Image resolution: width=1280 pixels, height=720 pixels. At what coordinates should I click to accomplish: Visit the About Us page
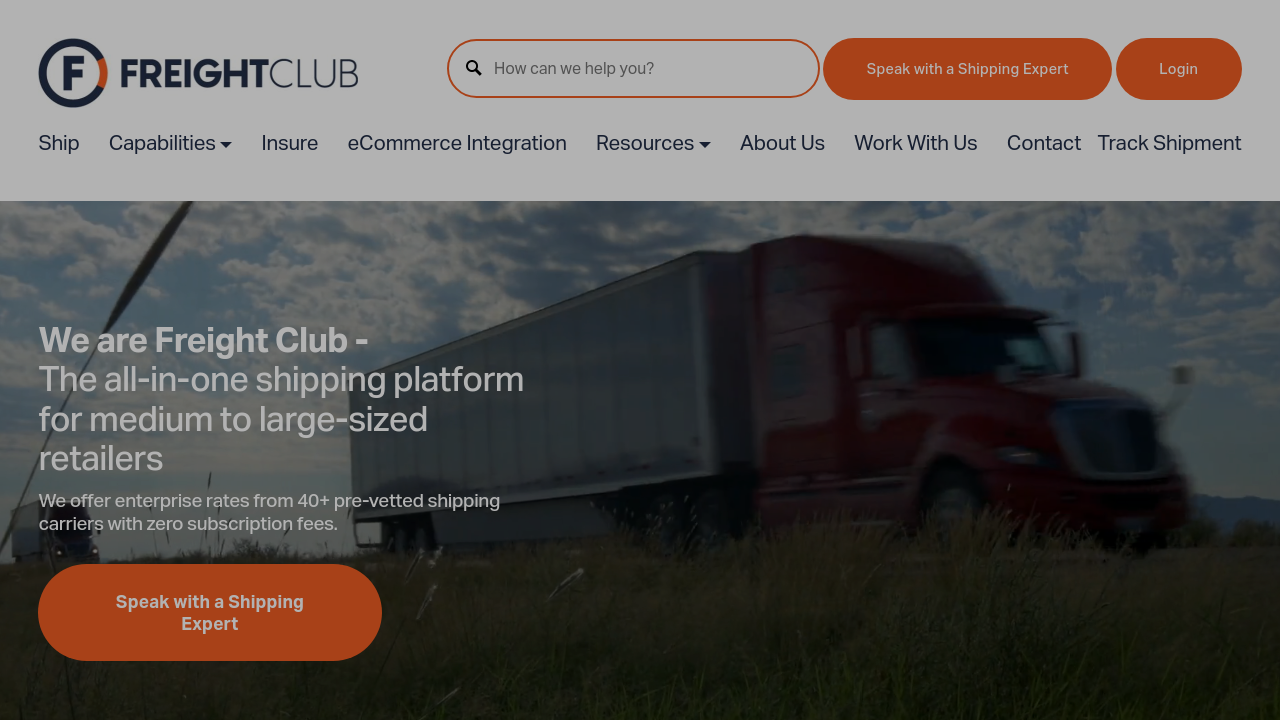tap(782, 143)
